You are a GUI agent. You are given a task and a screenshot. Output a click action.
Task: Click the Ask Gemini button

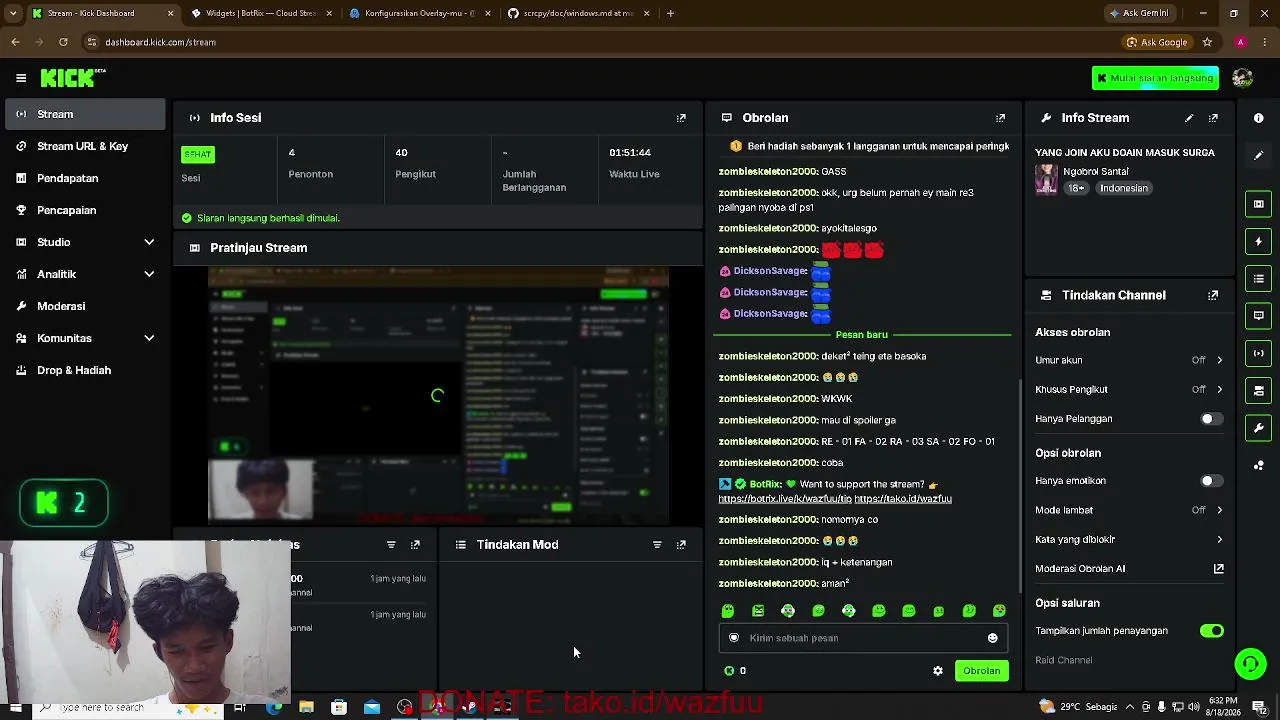[1139, 13]
